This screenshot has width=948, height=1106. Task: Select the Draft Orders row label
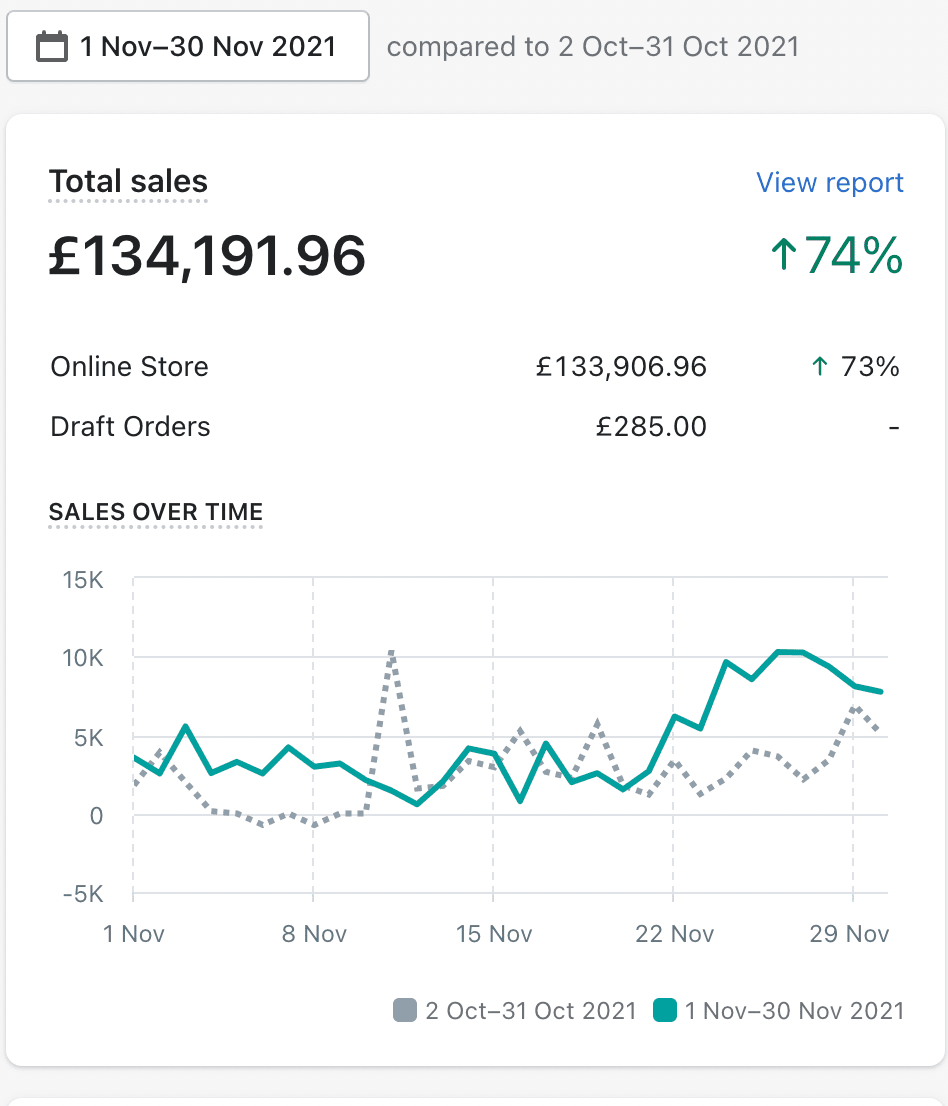(x=130, y=427)
